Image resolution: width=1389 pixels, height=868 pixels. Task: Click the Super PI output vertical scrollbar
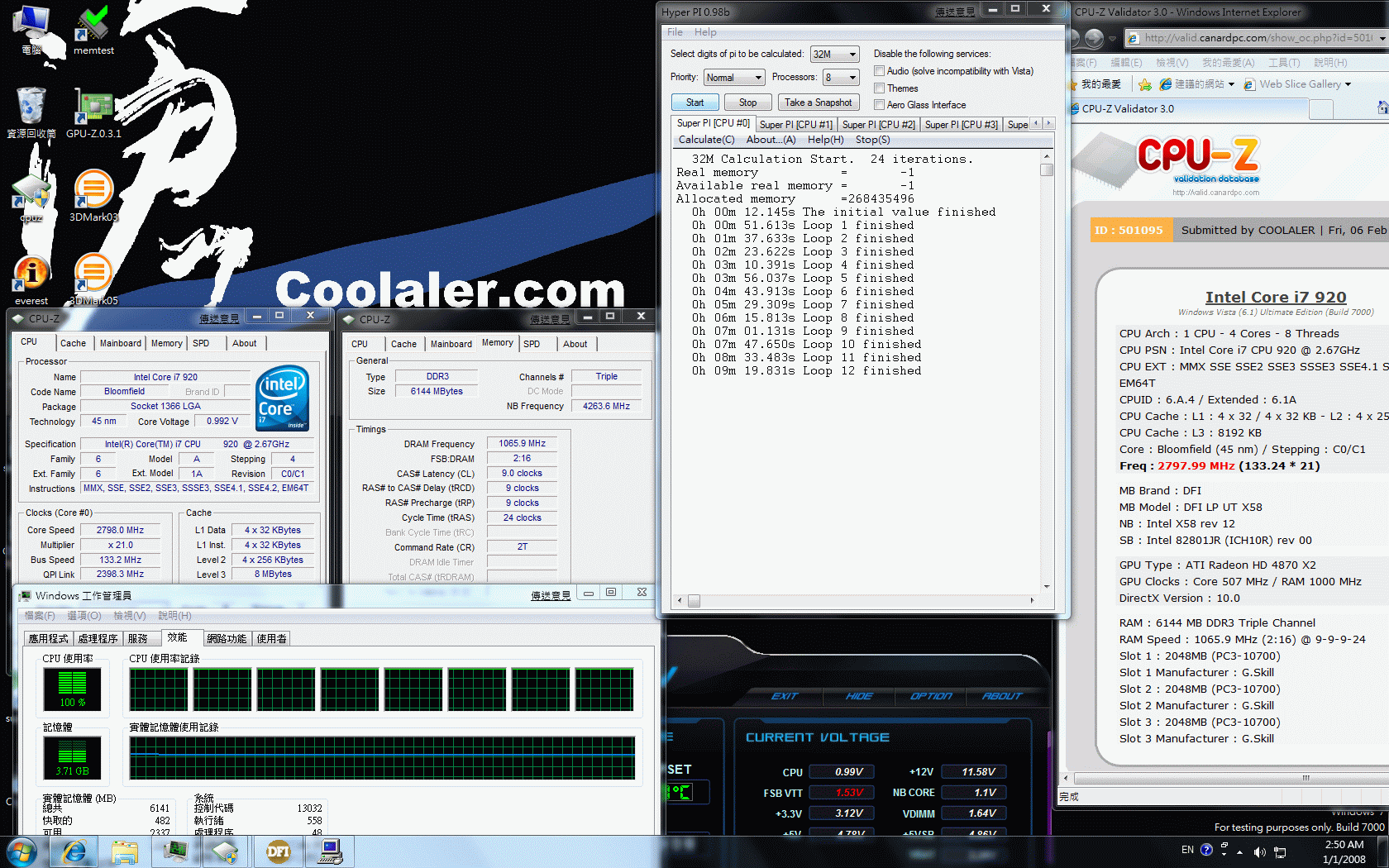coord(1047,370)
